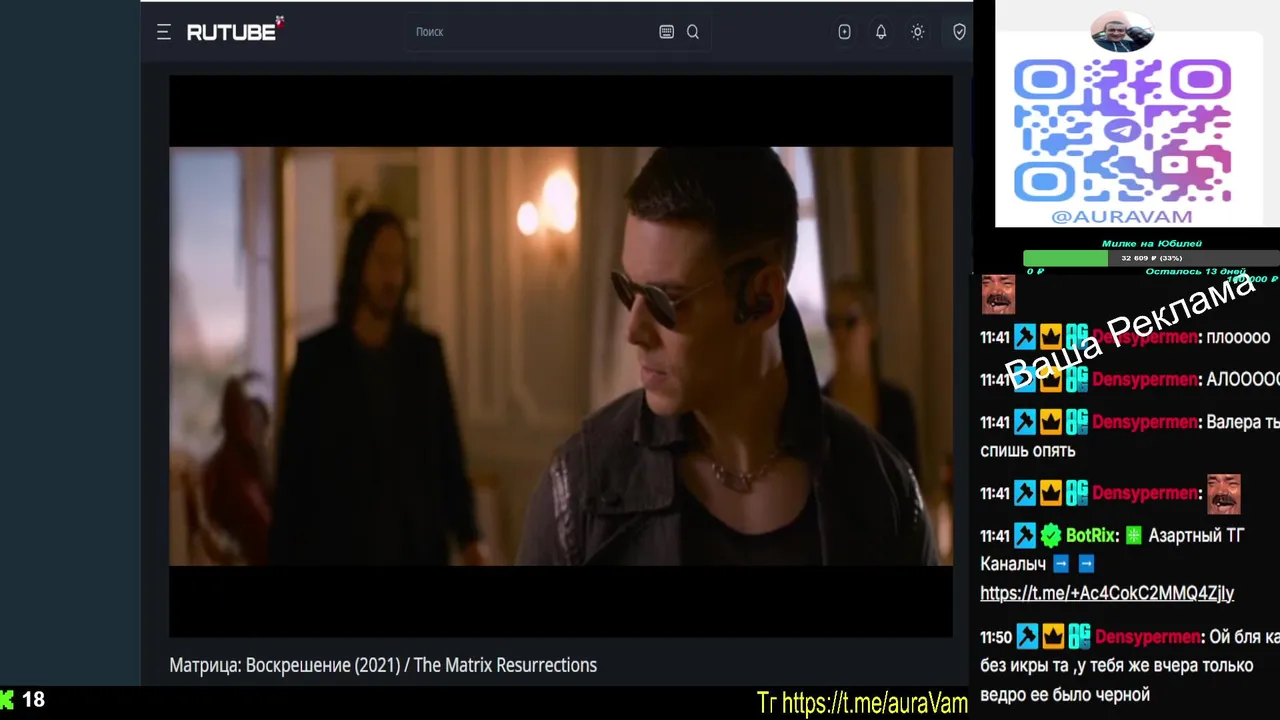Viewport: 1280px width, 720px height.
Task: Click moderator badge on BotRix message
Action: (1025, 536)
